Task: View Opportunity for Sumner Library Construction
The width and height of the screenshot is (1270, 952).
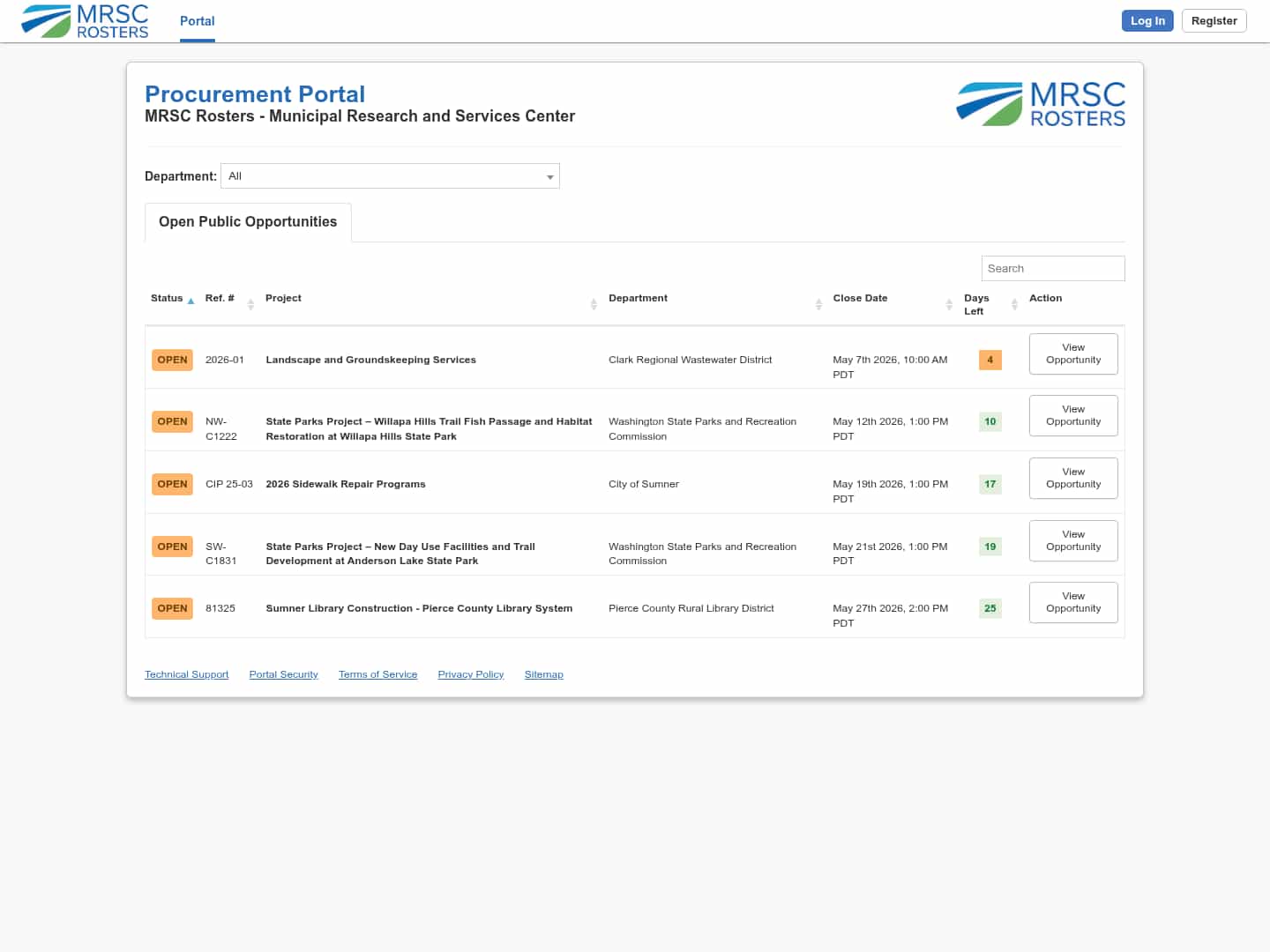Action: 1073,602
